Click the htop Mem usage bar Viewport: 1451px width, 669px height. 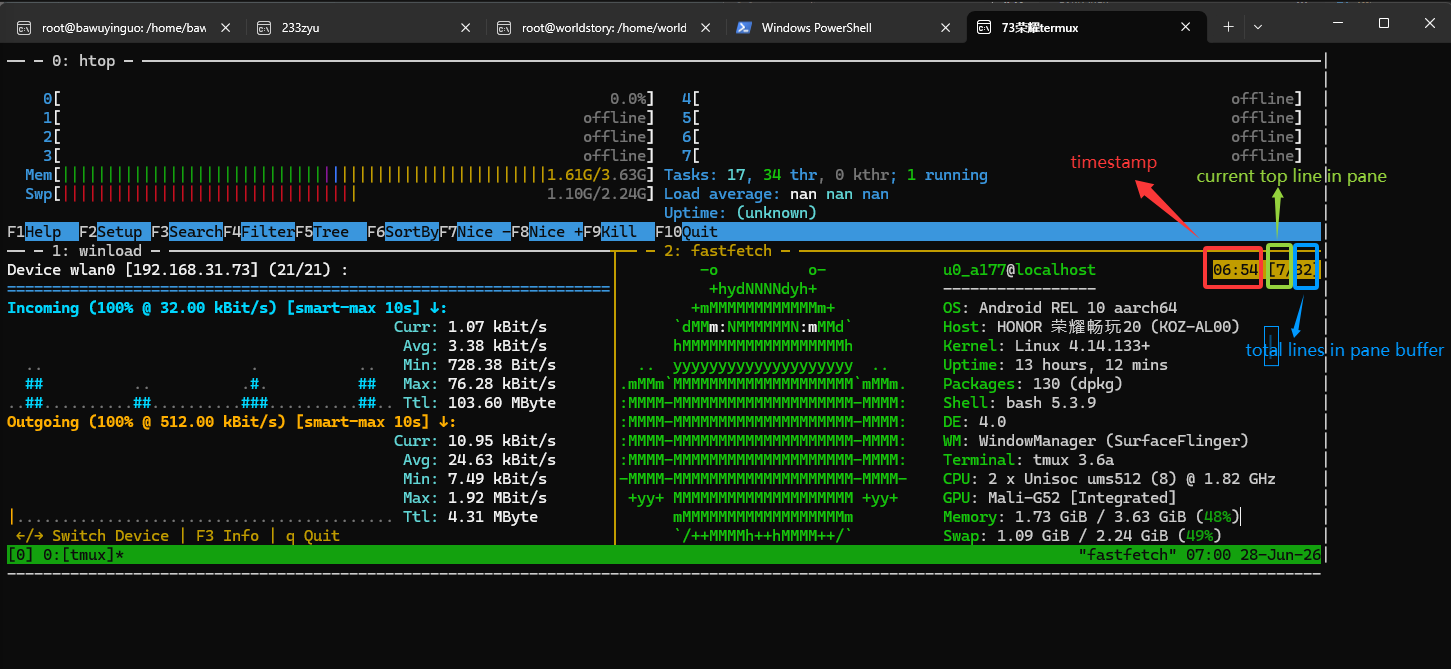coord(340,175)
